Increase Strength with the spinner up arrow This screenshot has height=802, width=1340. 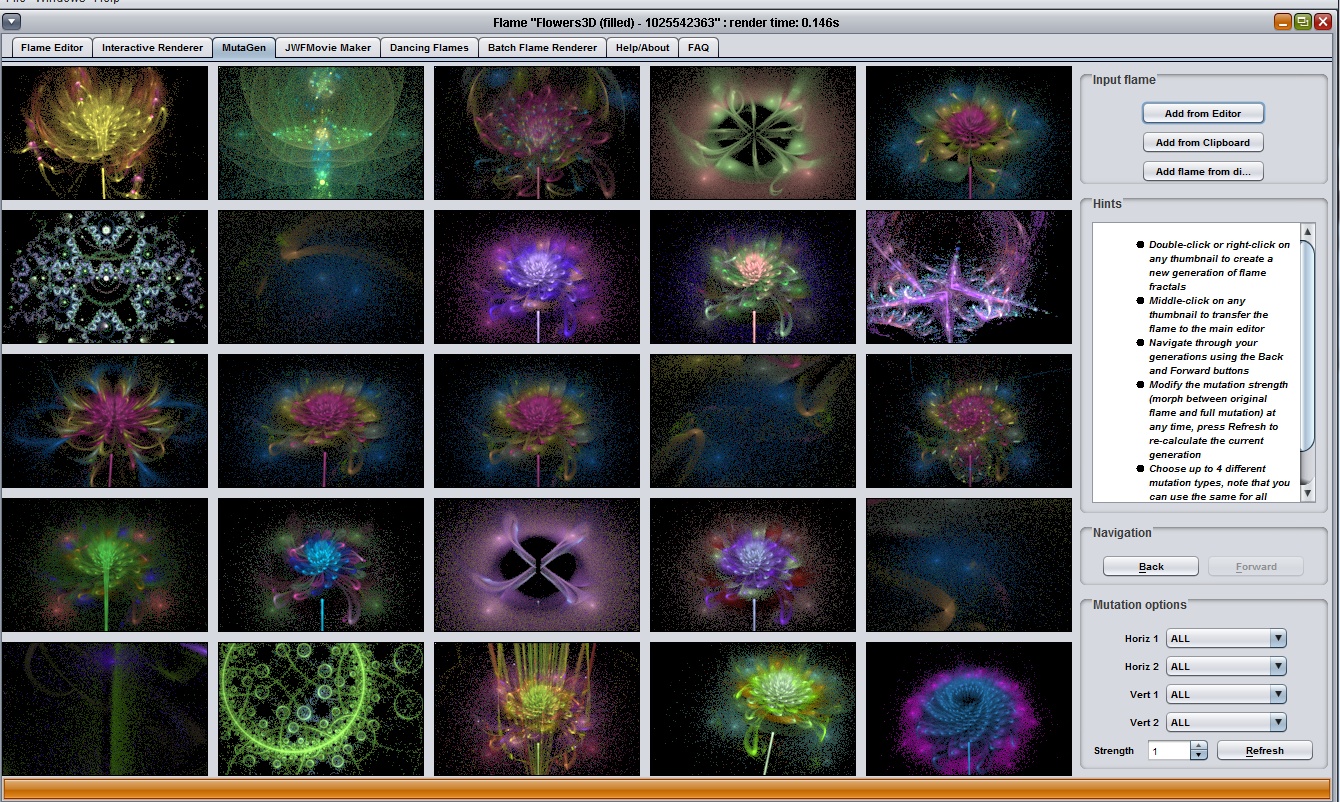coord(1199,745)
